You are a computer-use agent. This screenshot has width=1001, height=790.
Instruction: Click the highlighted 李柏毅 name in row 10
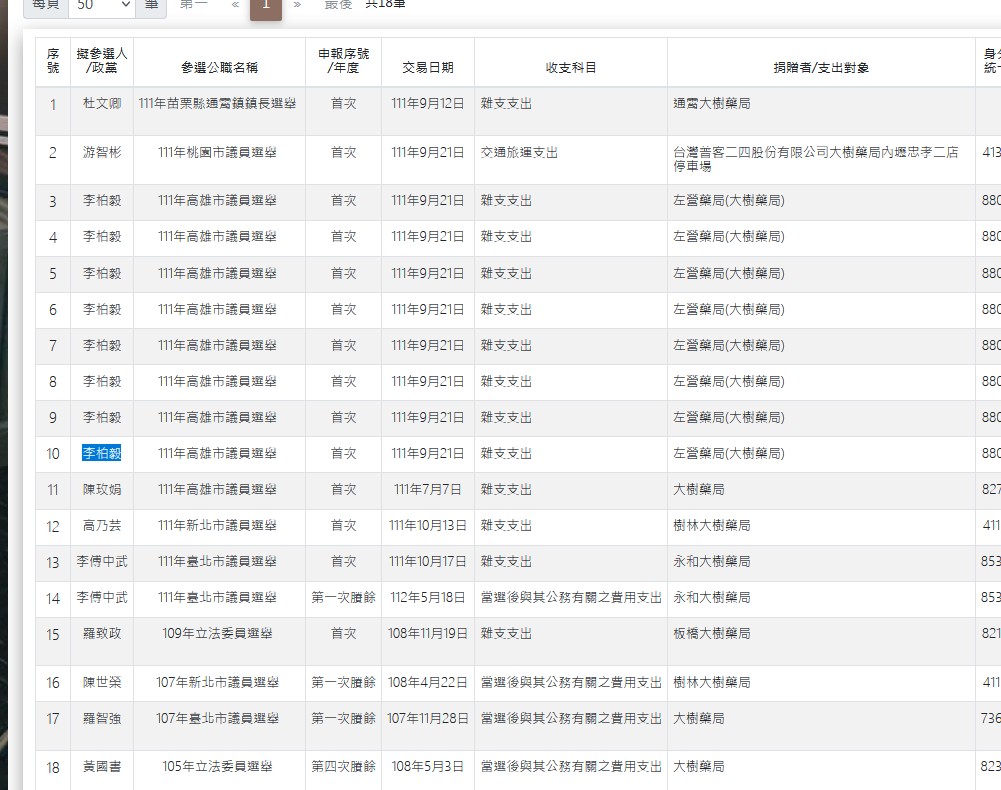point(102,453)
